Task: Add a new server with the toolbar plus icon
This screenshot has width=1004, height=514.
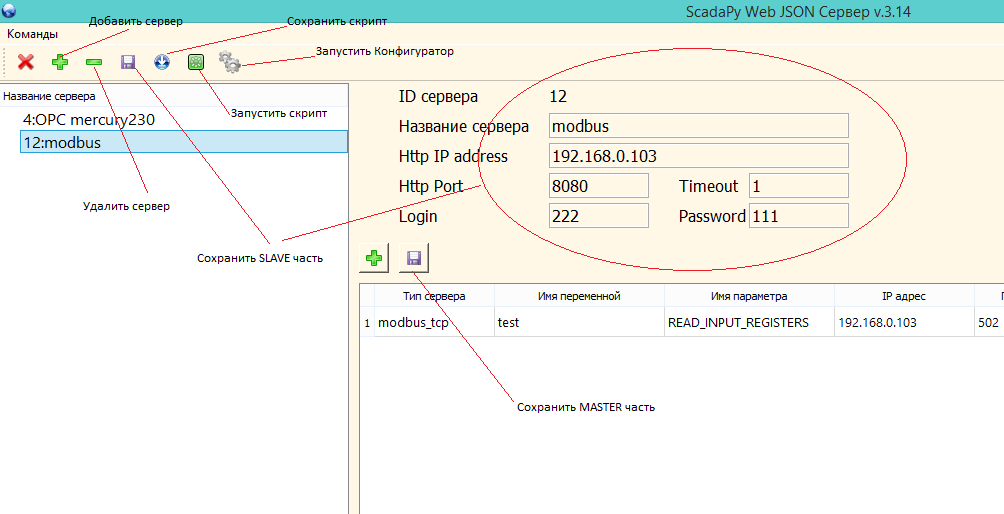Action: (60, 62)
